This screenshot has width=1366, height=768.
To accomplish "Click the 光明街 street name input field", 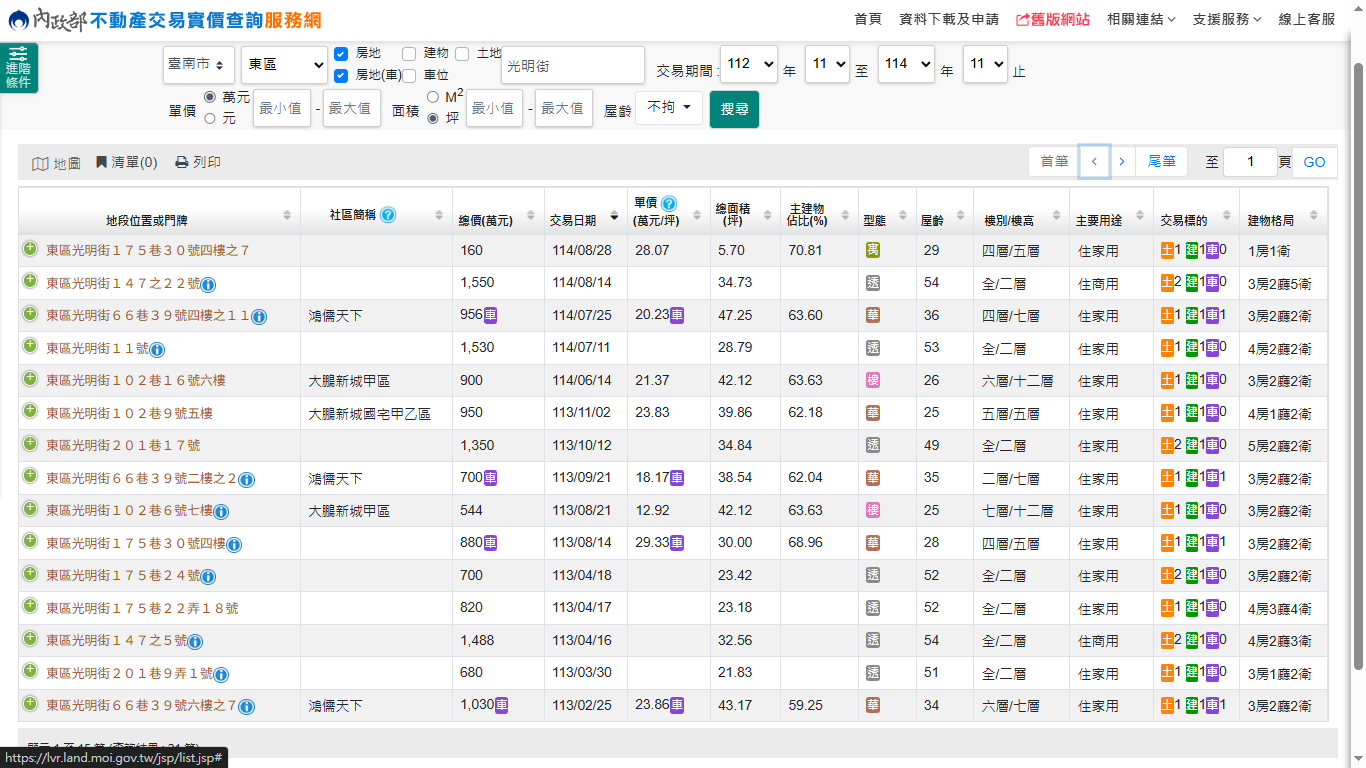I will 573,65.
